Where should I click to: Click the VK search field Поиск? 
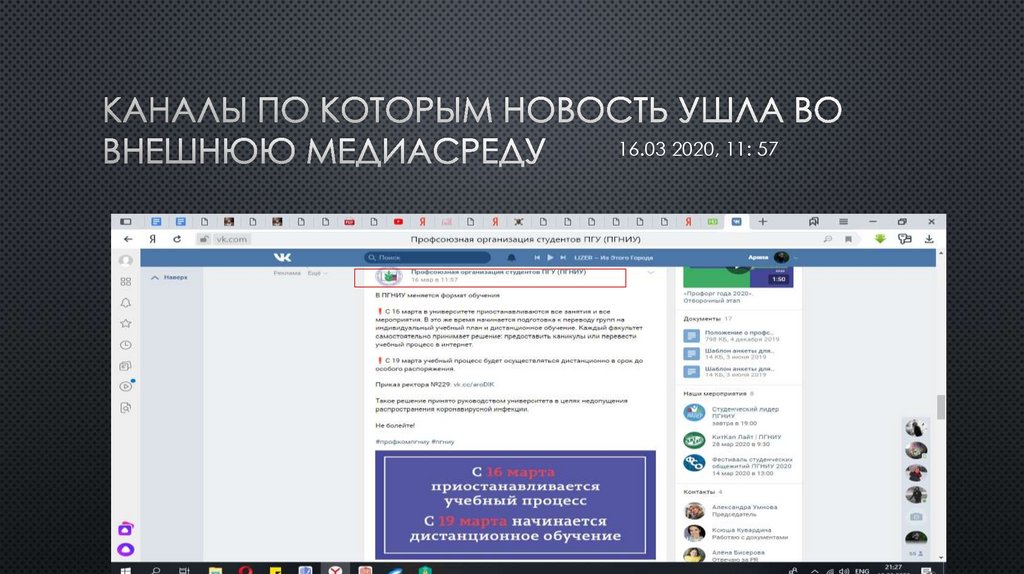(428, 257)
